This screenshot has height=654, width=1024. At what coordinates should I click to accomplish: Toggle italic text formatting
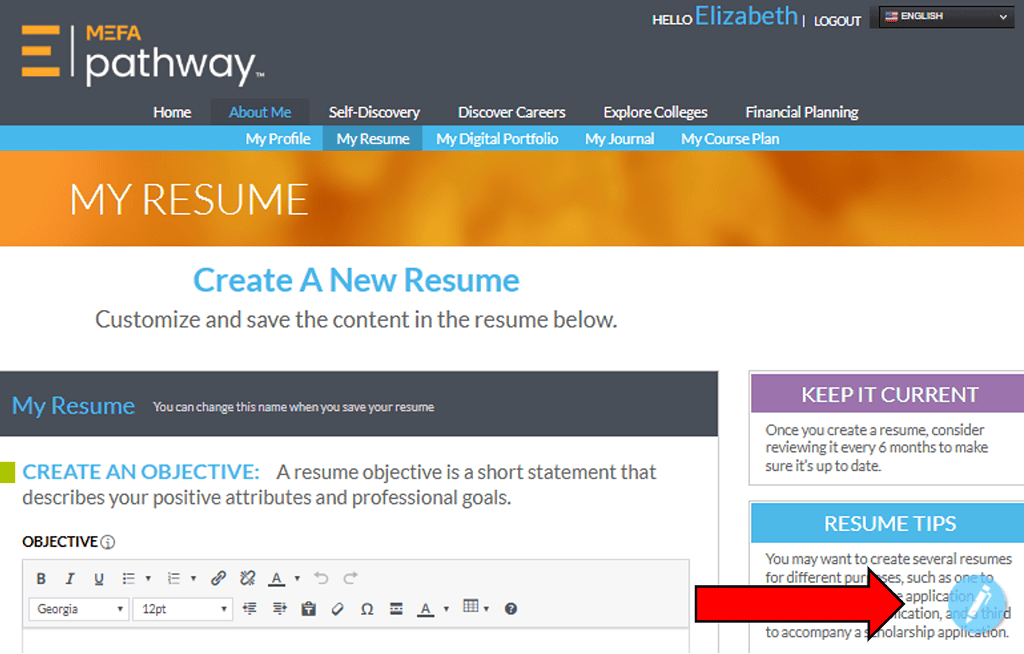70,578
